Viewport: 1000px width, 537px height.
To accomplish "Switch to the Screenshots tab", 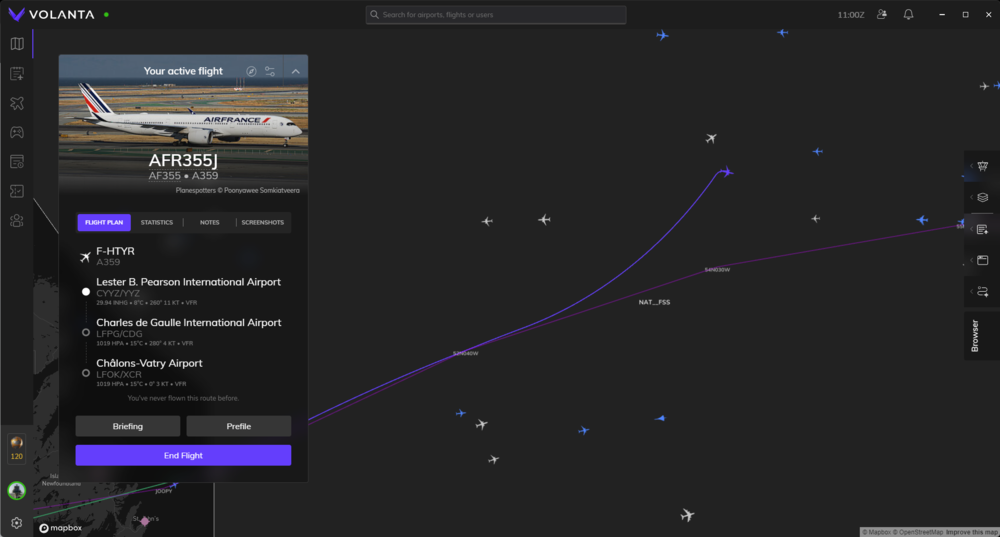I will point(262,222).
